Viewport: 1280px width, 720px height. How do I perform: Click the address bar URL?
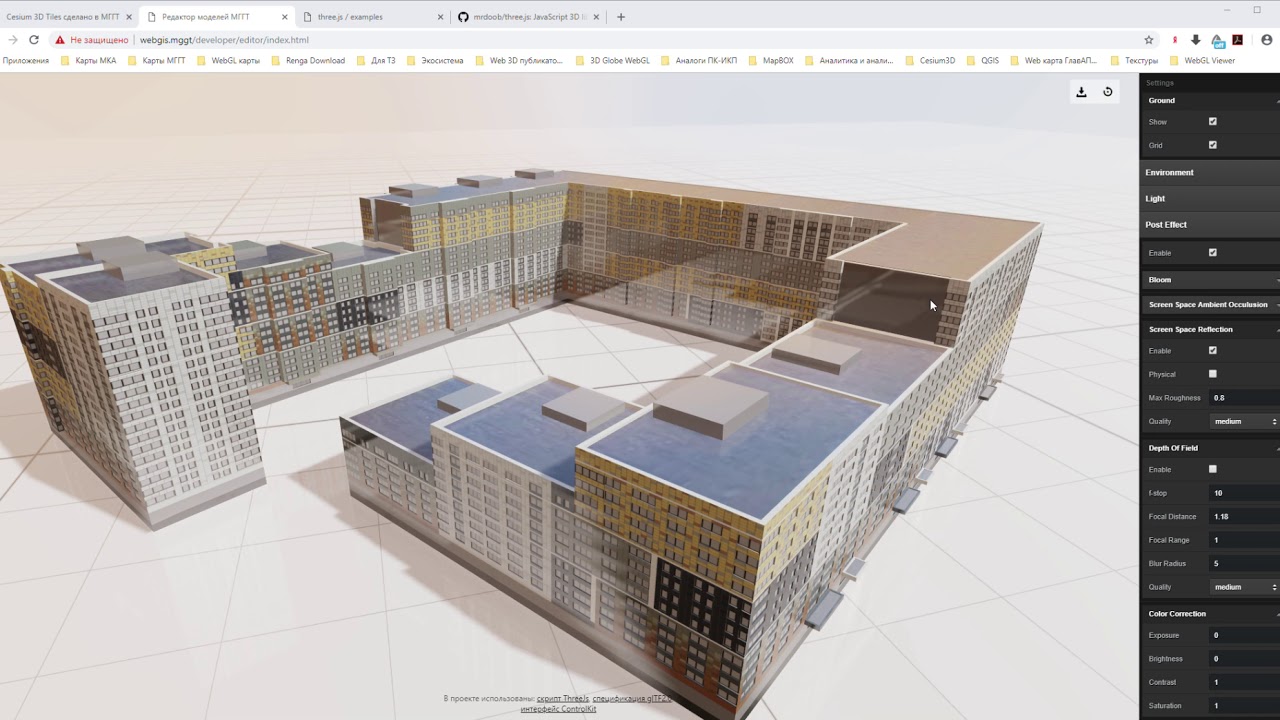tap(224, 40)
